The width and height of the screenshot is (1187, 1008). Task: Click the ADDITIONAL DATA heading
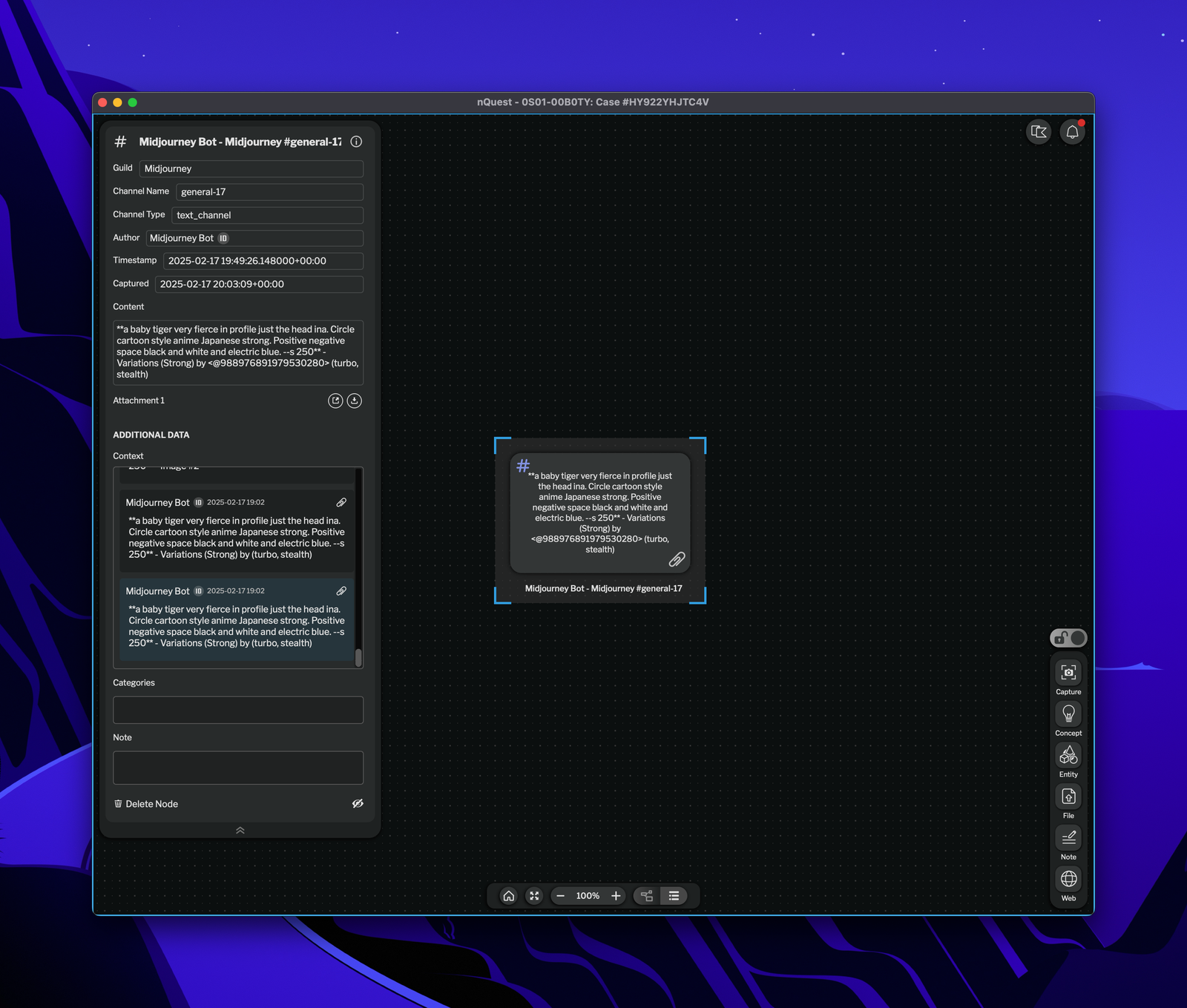[x=151, y=435]
